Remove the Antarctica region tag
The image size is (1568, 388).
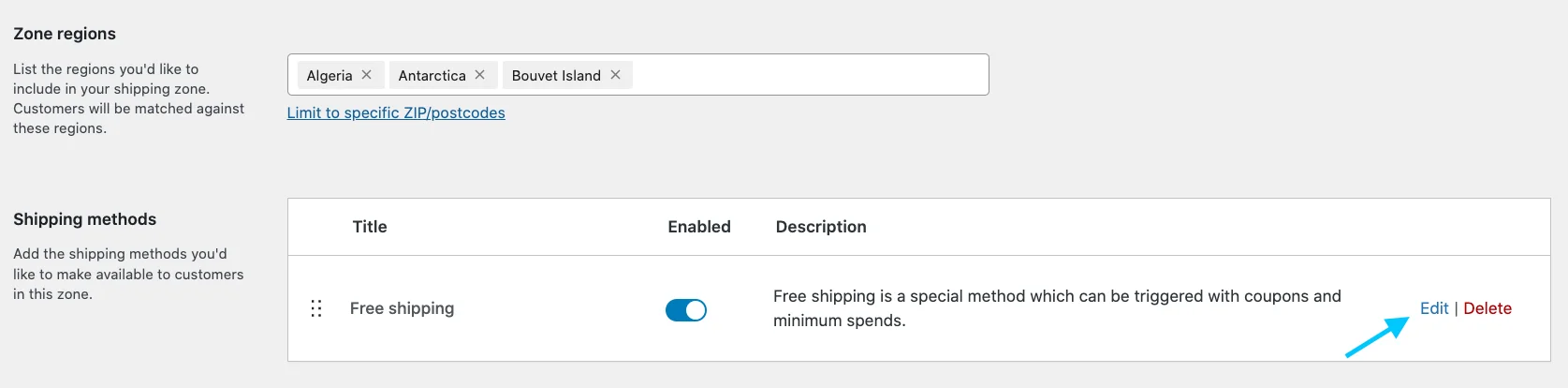point(479,75)
